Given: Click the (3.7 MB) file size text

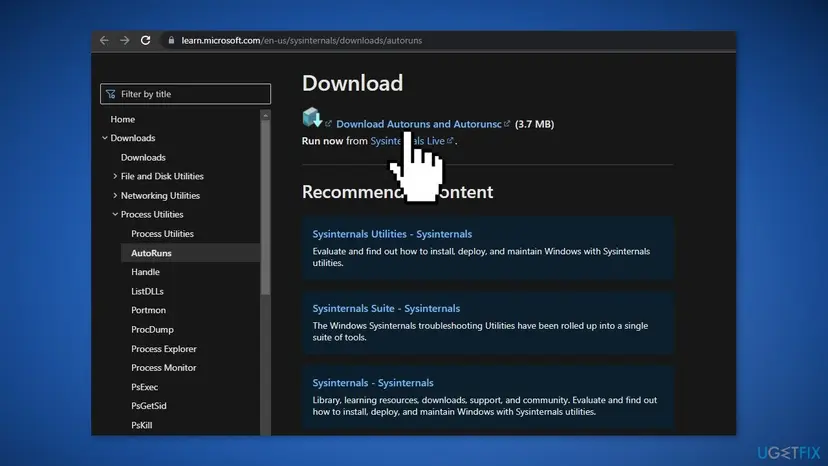Looking at the screenshot, I should (x=534, y=124).
